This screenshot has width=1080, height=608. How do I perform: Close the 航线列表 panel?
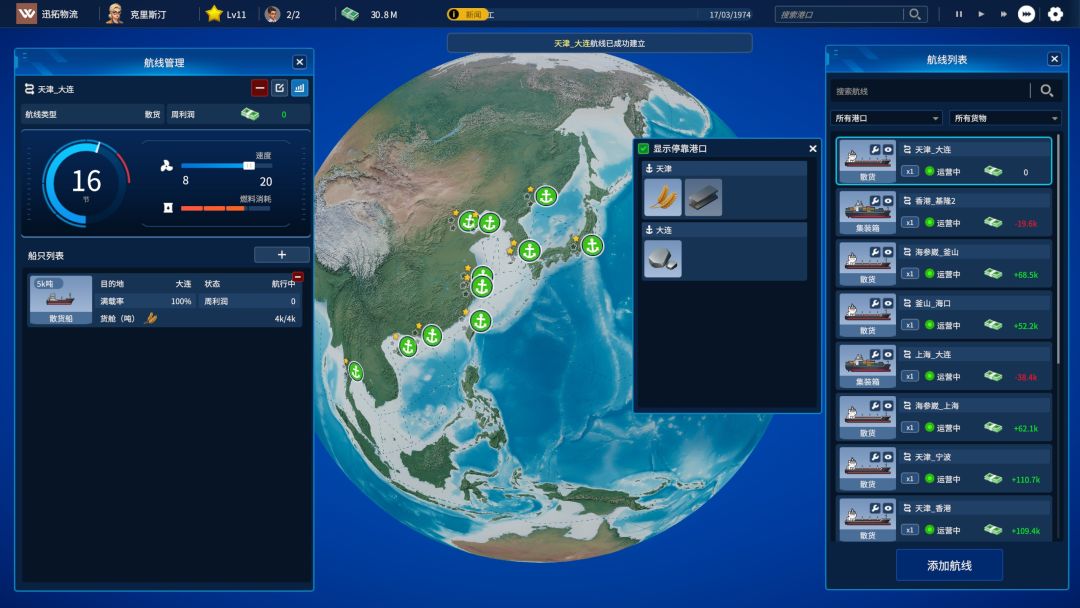(1055, 59)
